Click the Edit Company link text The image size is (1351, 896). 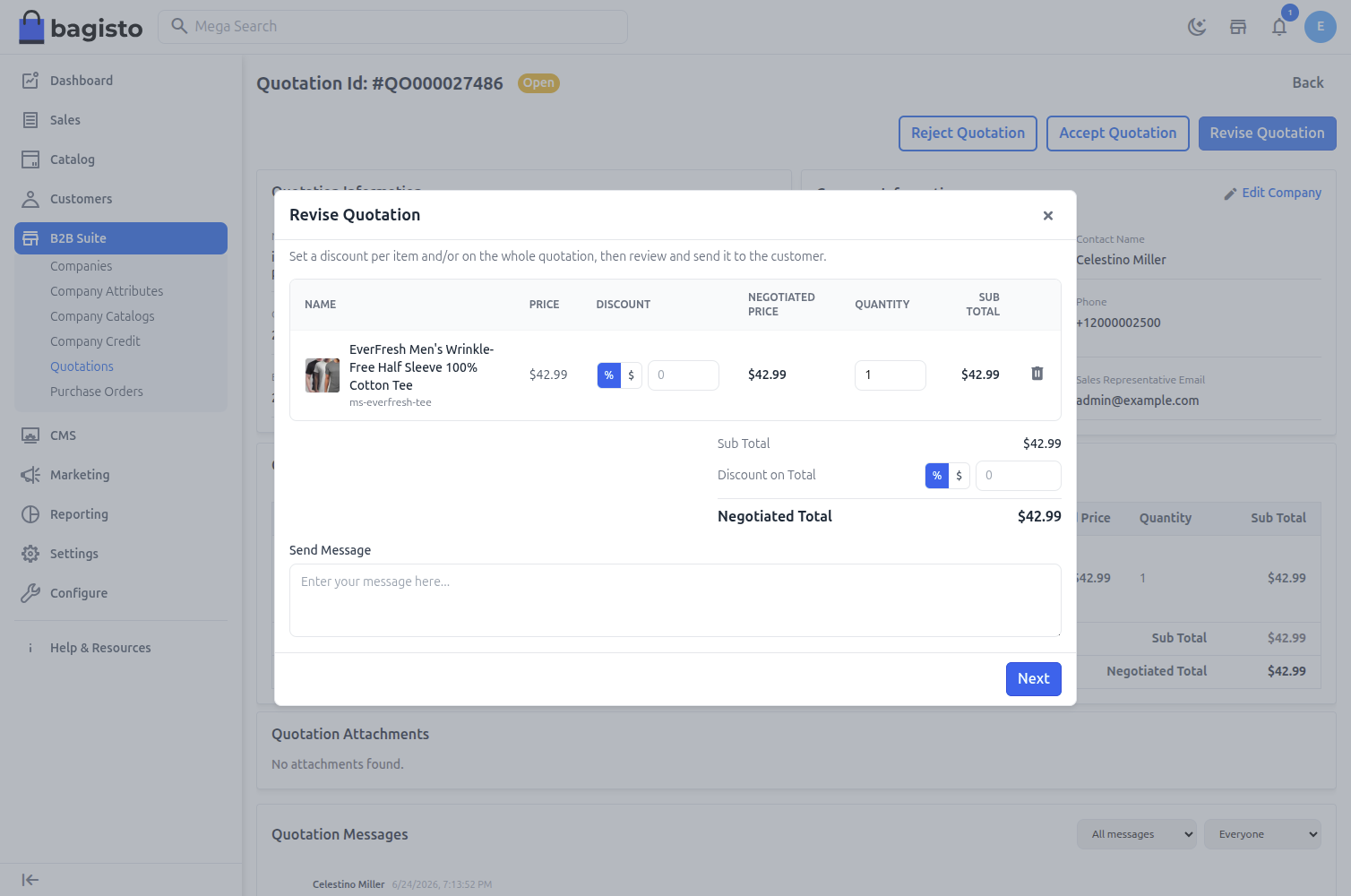click(x=1282, y=193)
